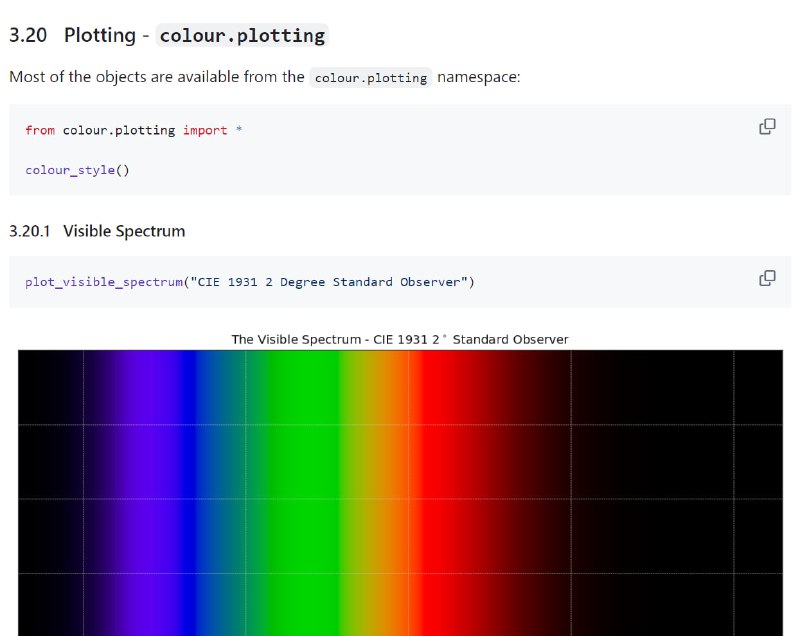Click the 'import' keyword in code

pyautogui.click(x=205, y=130)
